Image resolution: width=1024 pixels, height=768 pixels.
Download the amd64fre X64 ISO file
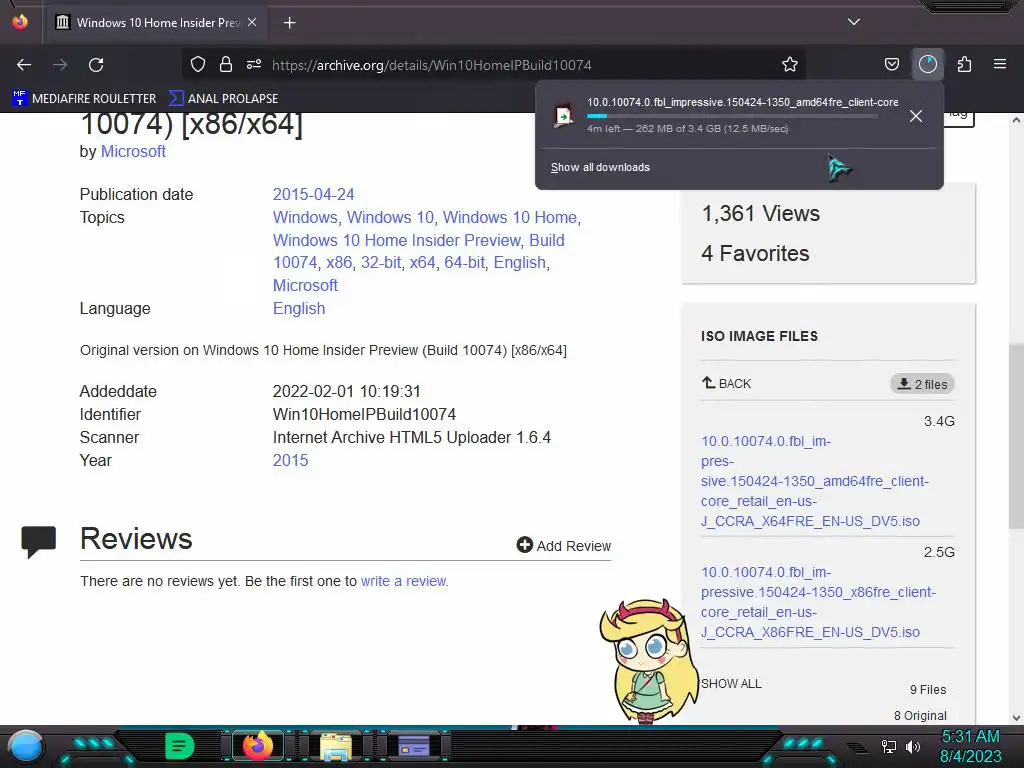point(814,481)
